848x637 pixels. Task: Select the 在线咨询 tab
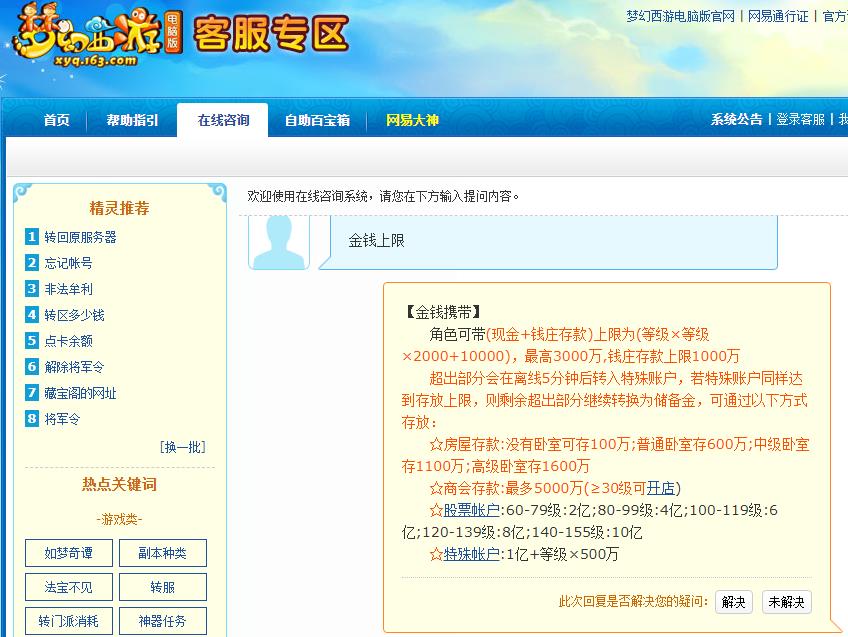[x=223, y=120]
